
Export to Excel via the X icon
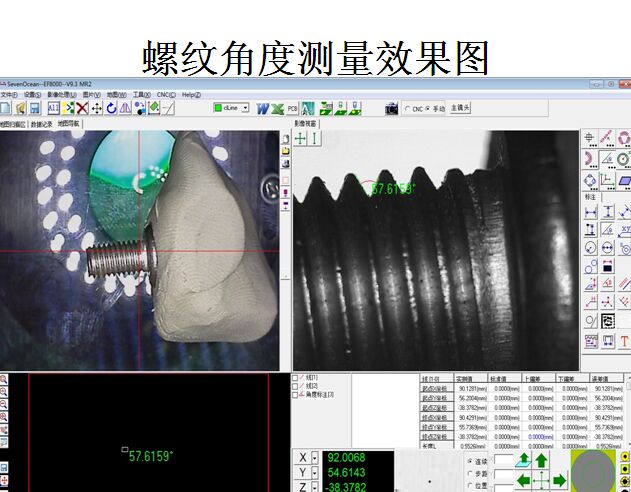(276, 108)
